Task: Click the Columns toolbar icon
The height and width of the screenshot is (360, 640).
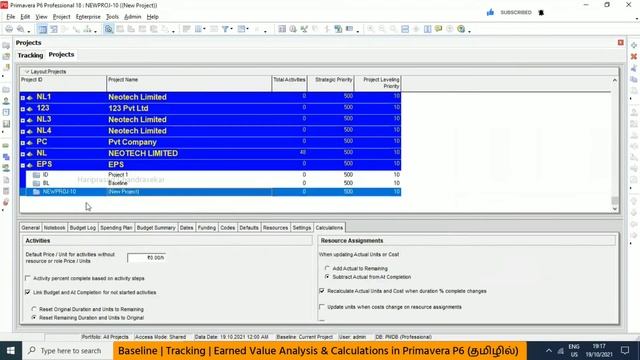Action: [199, 29]
